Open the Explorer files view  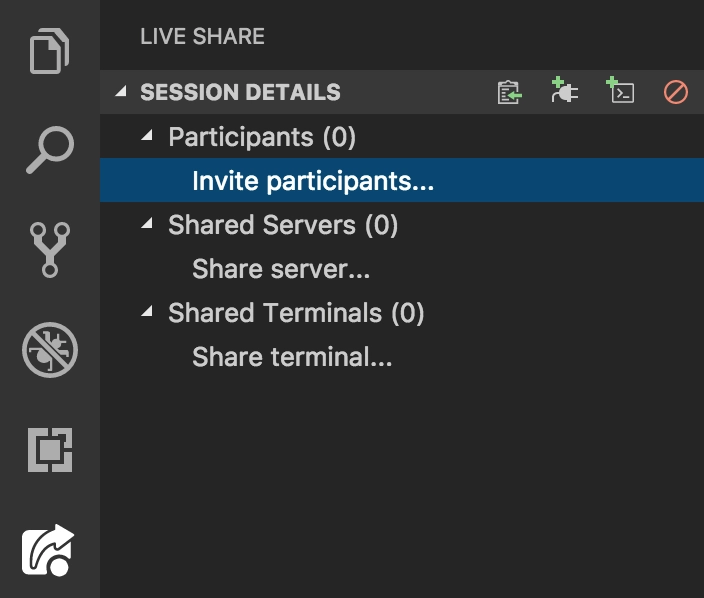(x=49, y=51)
